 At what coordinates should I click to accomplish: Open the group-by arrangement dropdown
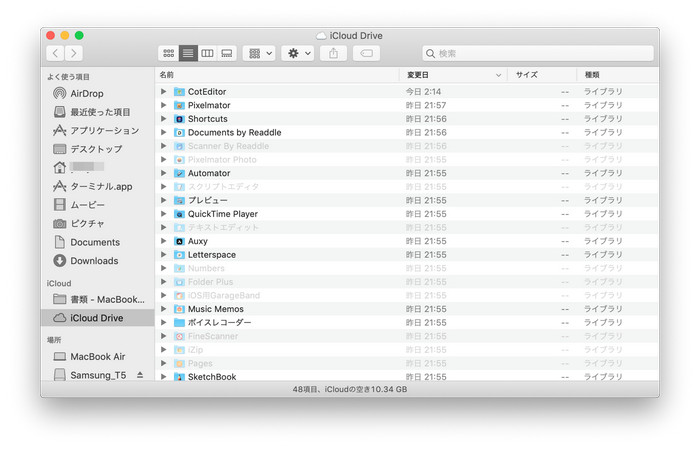[259, 53]
